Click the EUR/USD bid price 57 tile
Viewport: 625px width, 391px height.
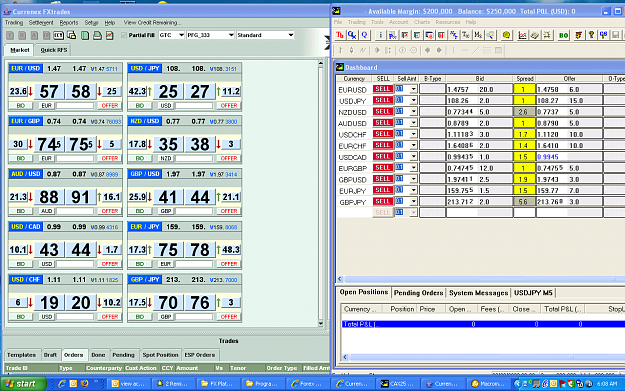pyautogui.click(x=49, y=92)
